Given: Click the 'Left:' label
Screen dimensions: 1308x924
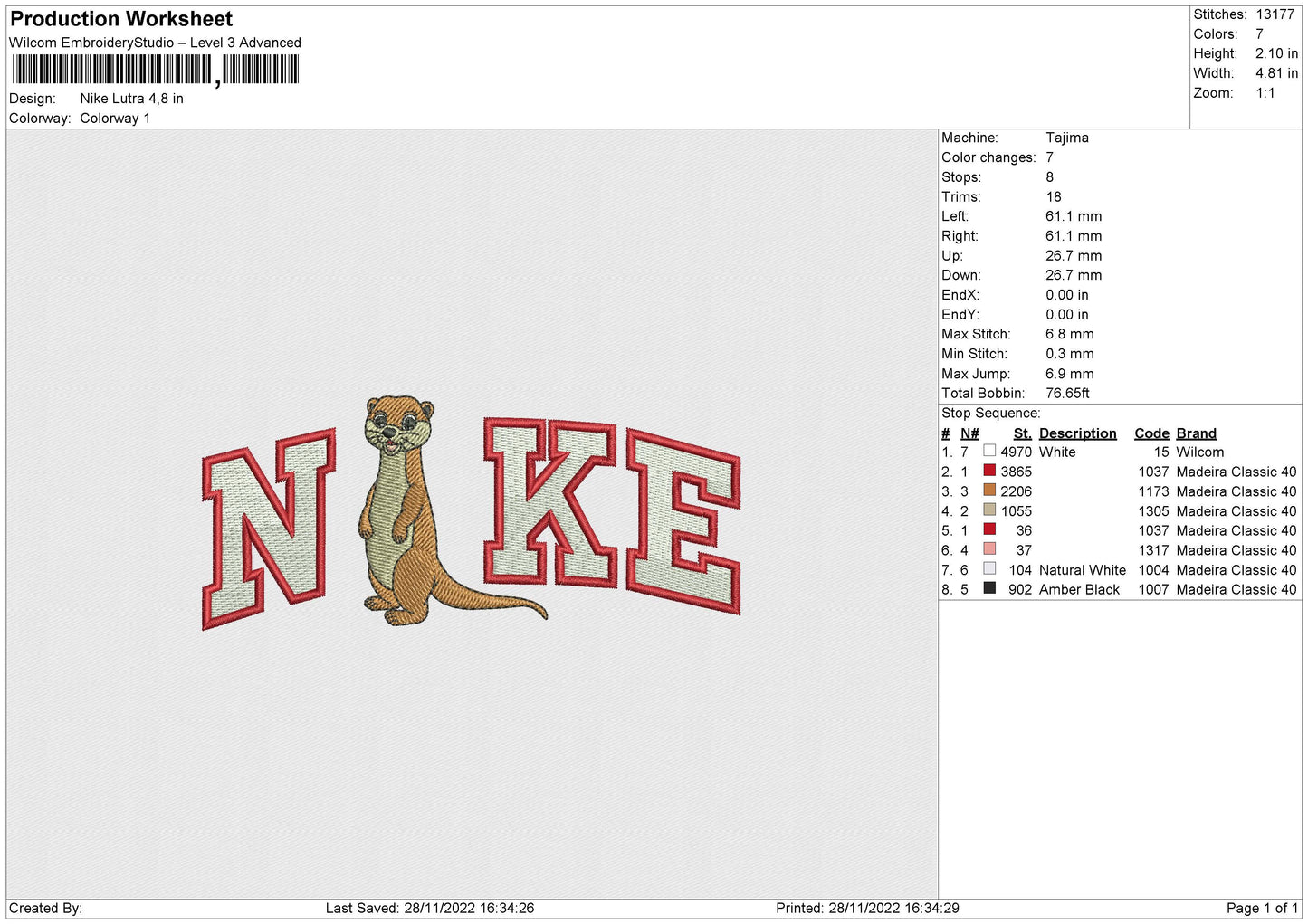Looking at the screenshot, I should pyautogui.click(x=955, y=216).
